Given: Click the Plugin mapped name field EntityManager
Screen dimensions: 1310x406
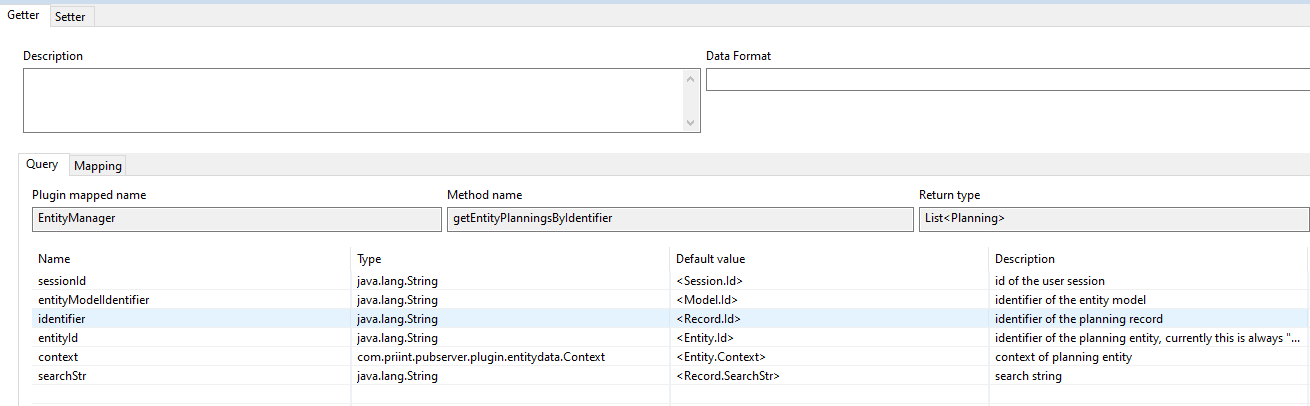Looking at the screenshot, I should pyautogui.click(x=236, y=219).
